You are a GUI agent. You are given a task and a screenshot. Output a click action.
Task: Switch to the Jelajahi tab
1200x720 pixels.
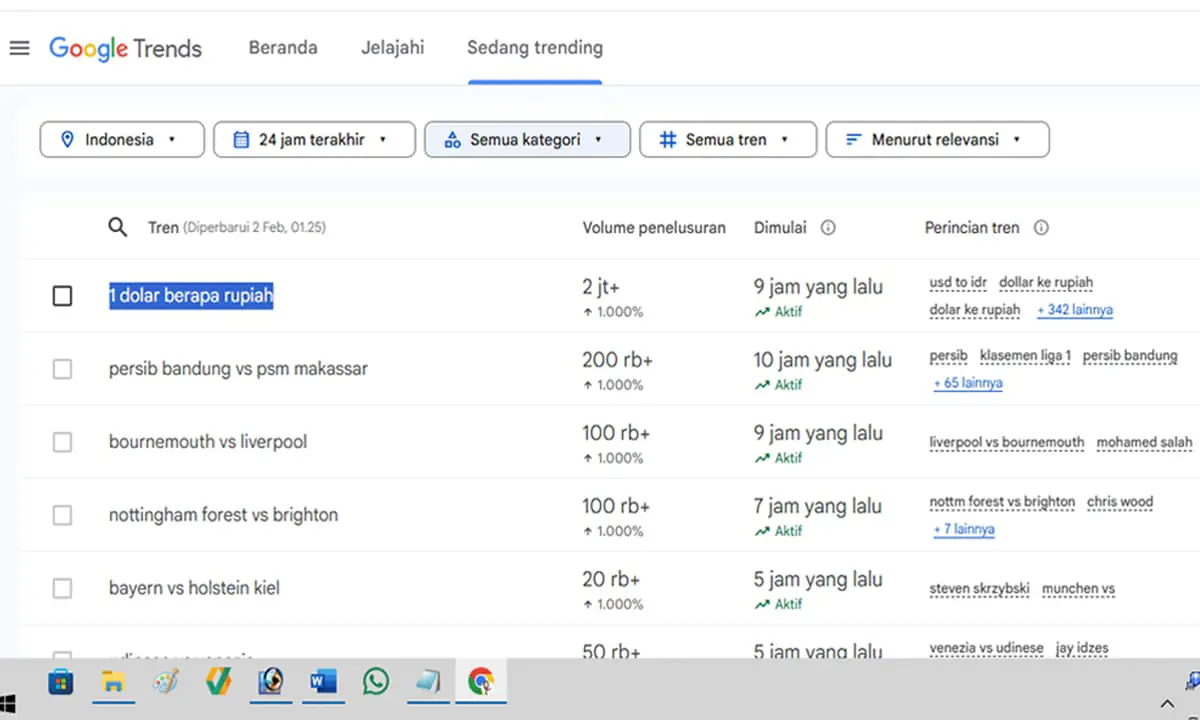coord(392,47)
